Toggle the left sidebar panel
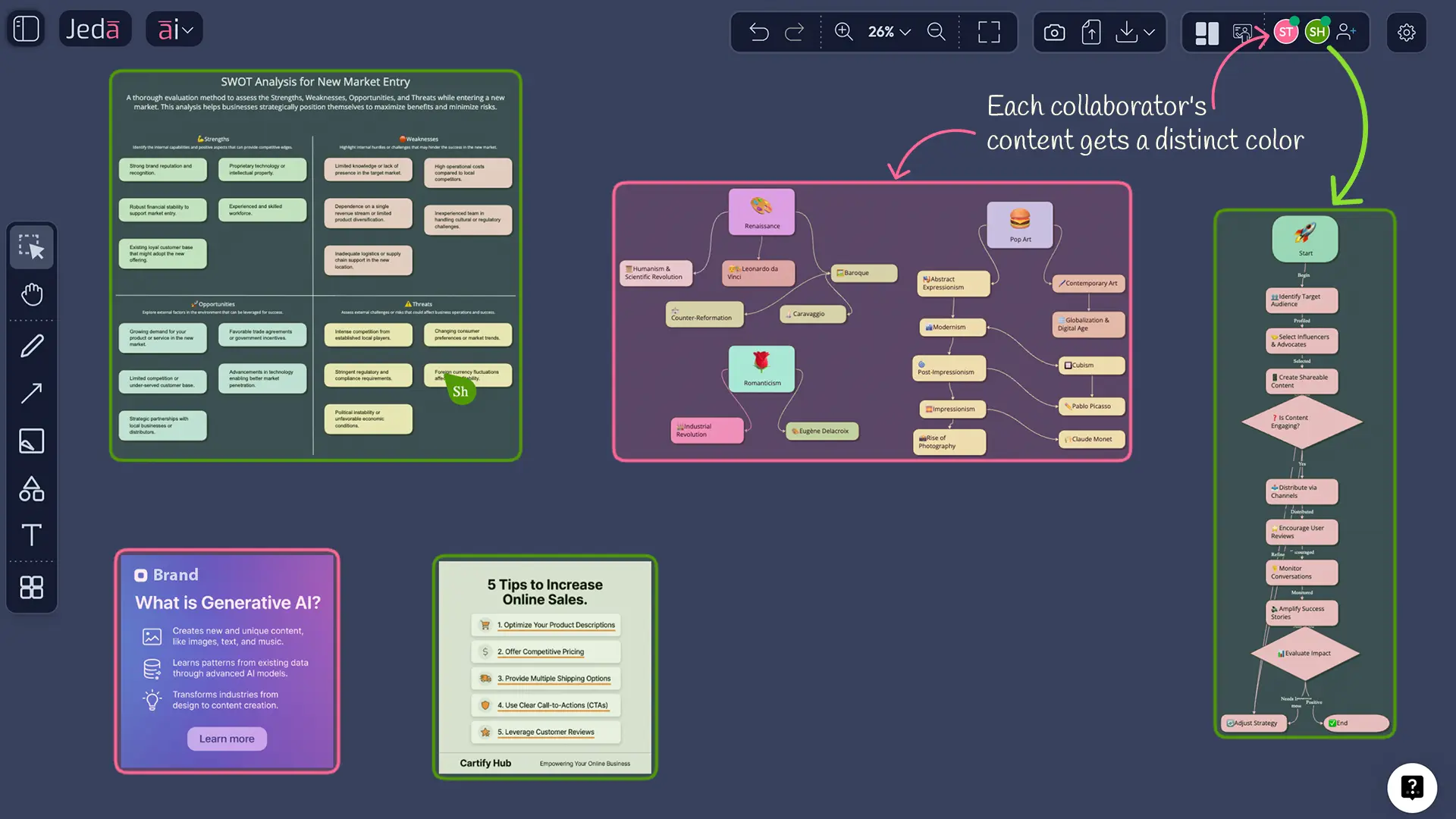 tap(25, 28)
